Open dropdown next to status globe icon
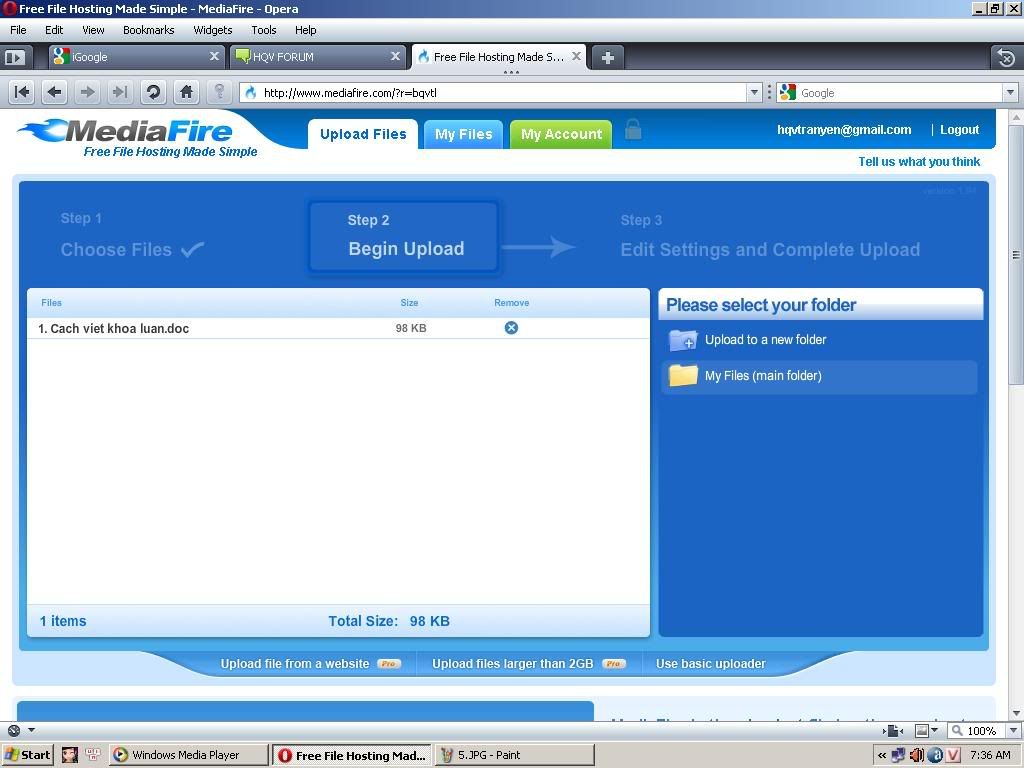 click(x=31, y=730)
